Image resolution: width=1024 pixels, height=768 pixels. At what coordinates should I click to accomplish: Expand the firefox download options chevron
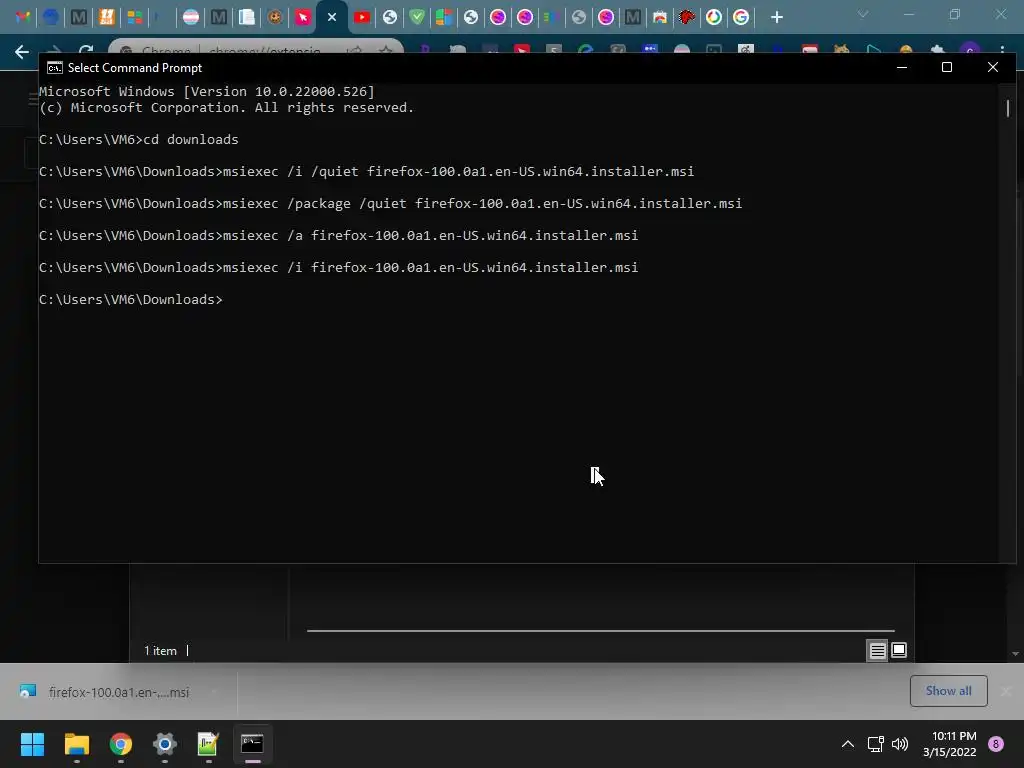[214, 692]
